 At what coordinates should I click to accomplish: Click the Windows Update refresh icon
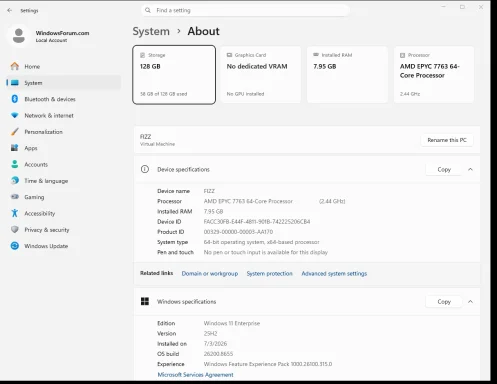[x=15, y=246]
